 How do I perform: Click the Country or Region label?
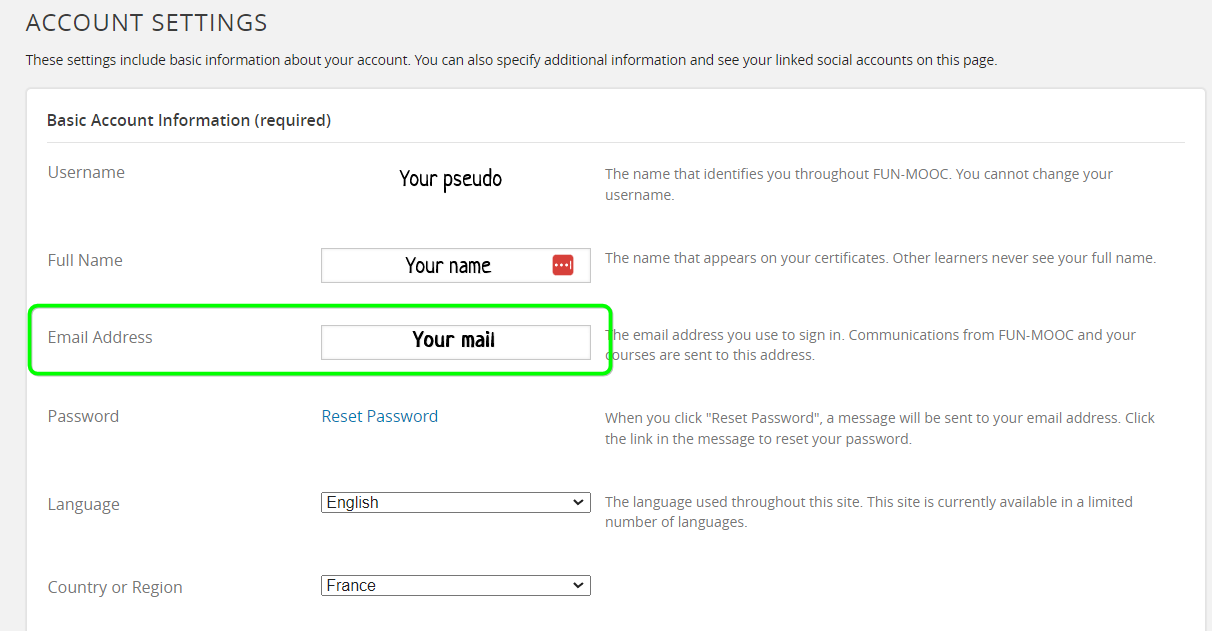point(115,587)
